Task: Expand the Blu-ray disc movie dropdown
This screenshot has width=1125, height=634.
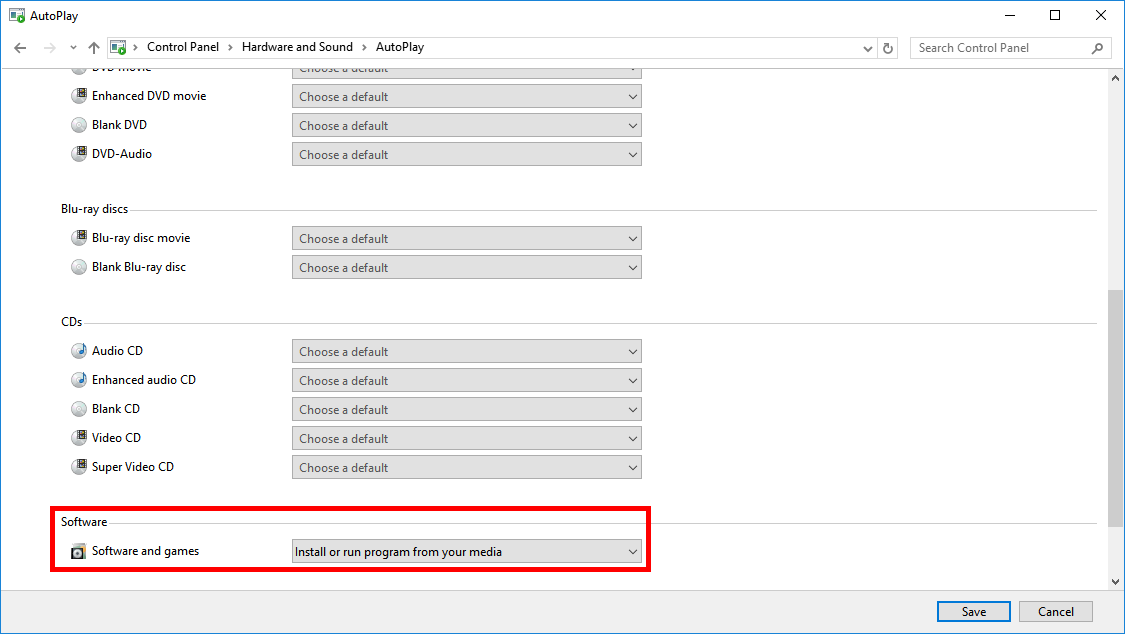Action: click(466, 239)
